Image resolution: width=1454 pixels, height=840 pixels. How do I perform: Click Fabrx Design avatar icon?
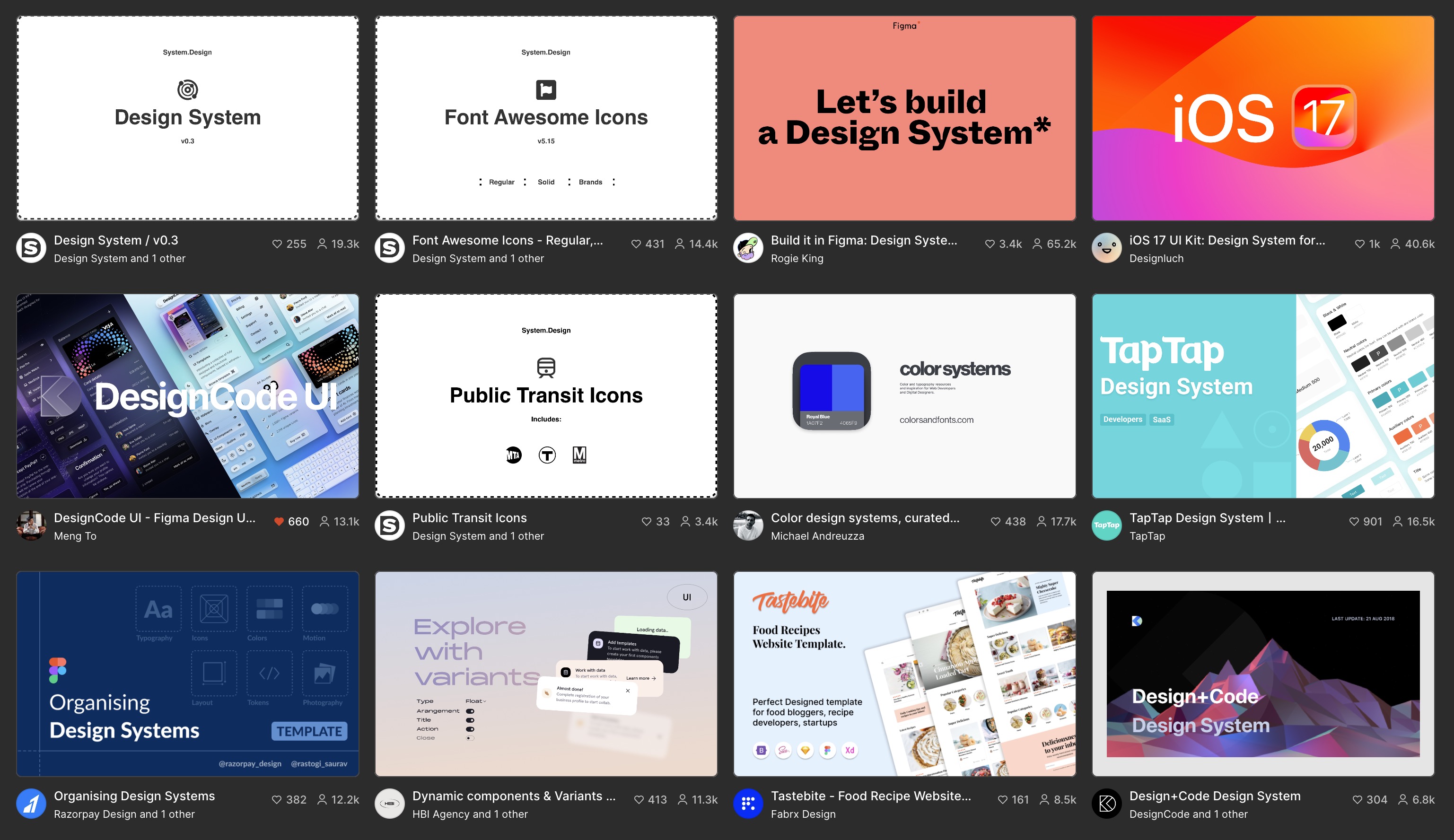point(748,803)
